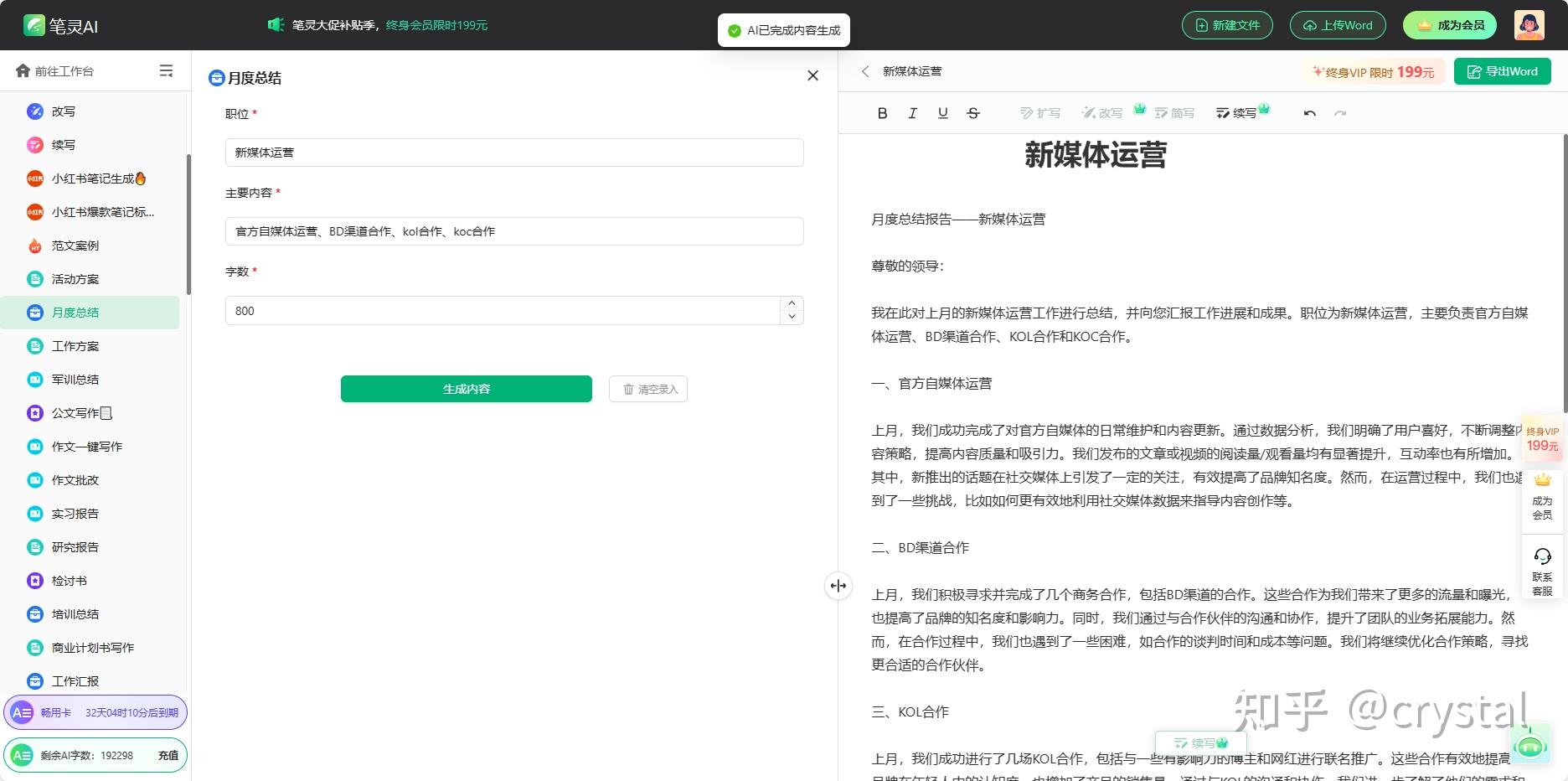Screen dimensions: 1568x781
Task: Click the 续写 toolbar button
Action: point(1236,113)
